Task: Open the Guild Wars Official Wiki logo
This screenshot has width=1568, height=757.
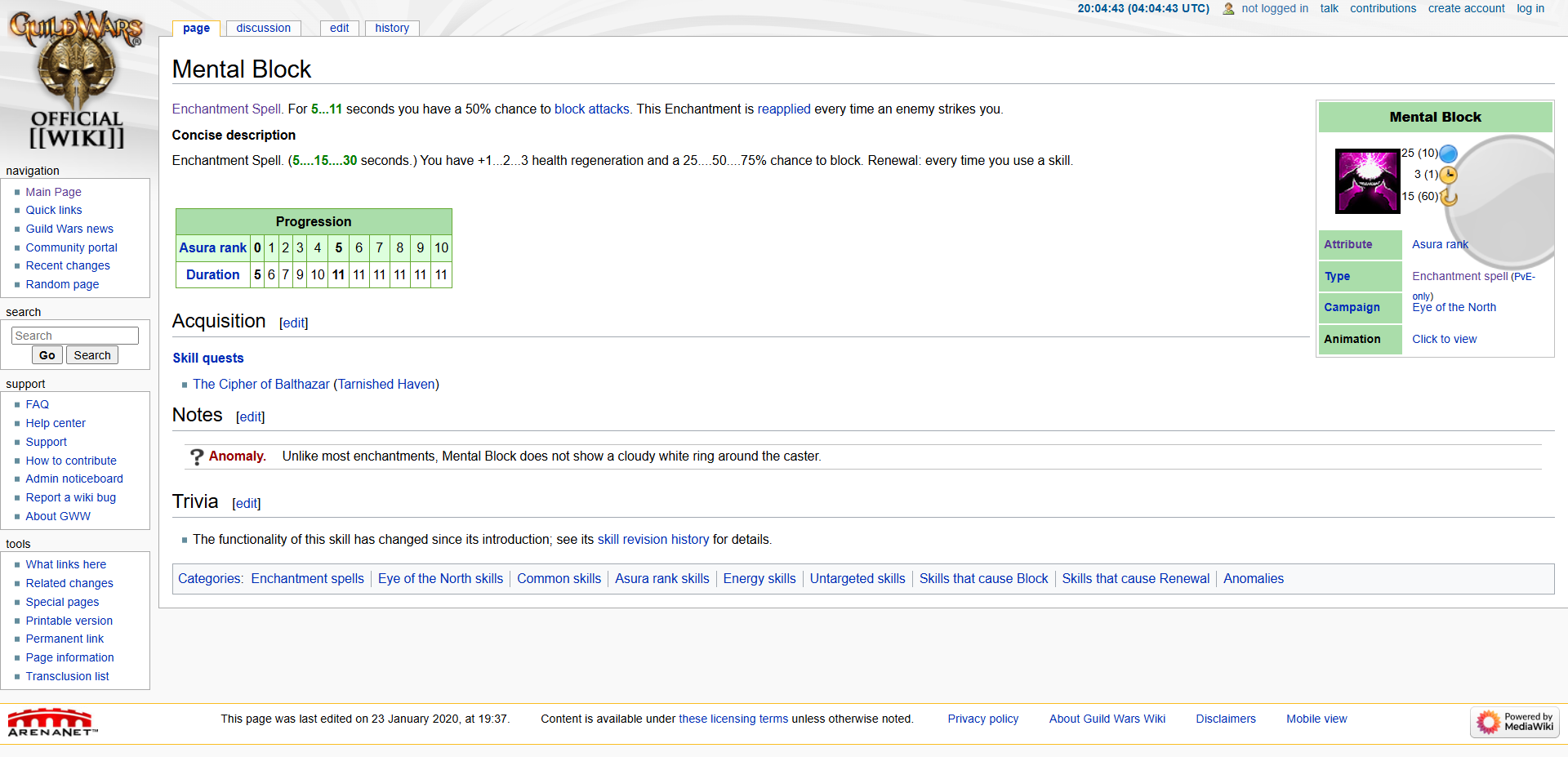Action: pos(76,80)
